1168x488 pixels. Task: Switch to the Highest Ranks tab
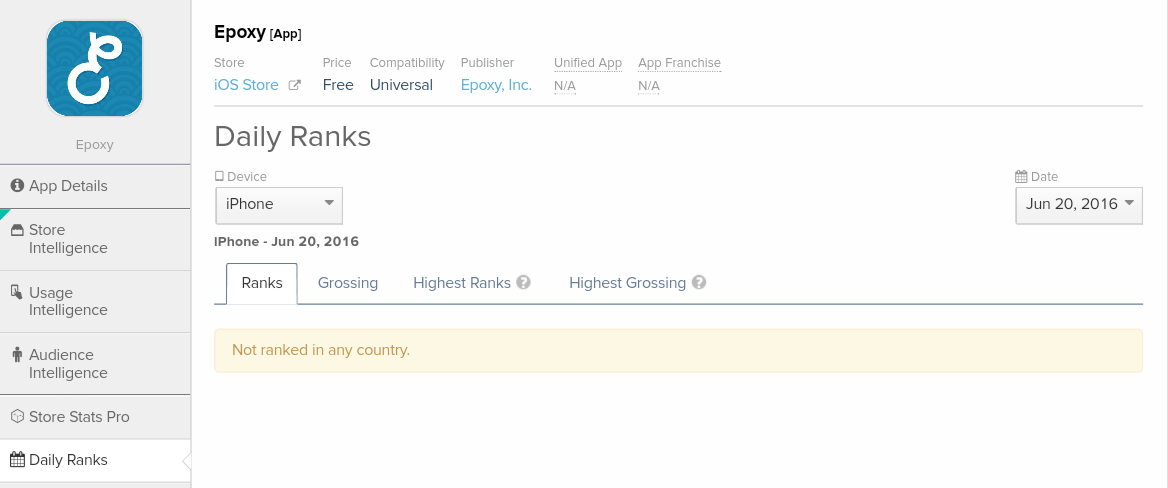tap(462, 283)
